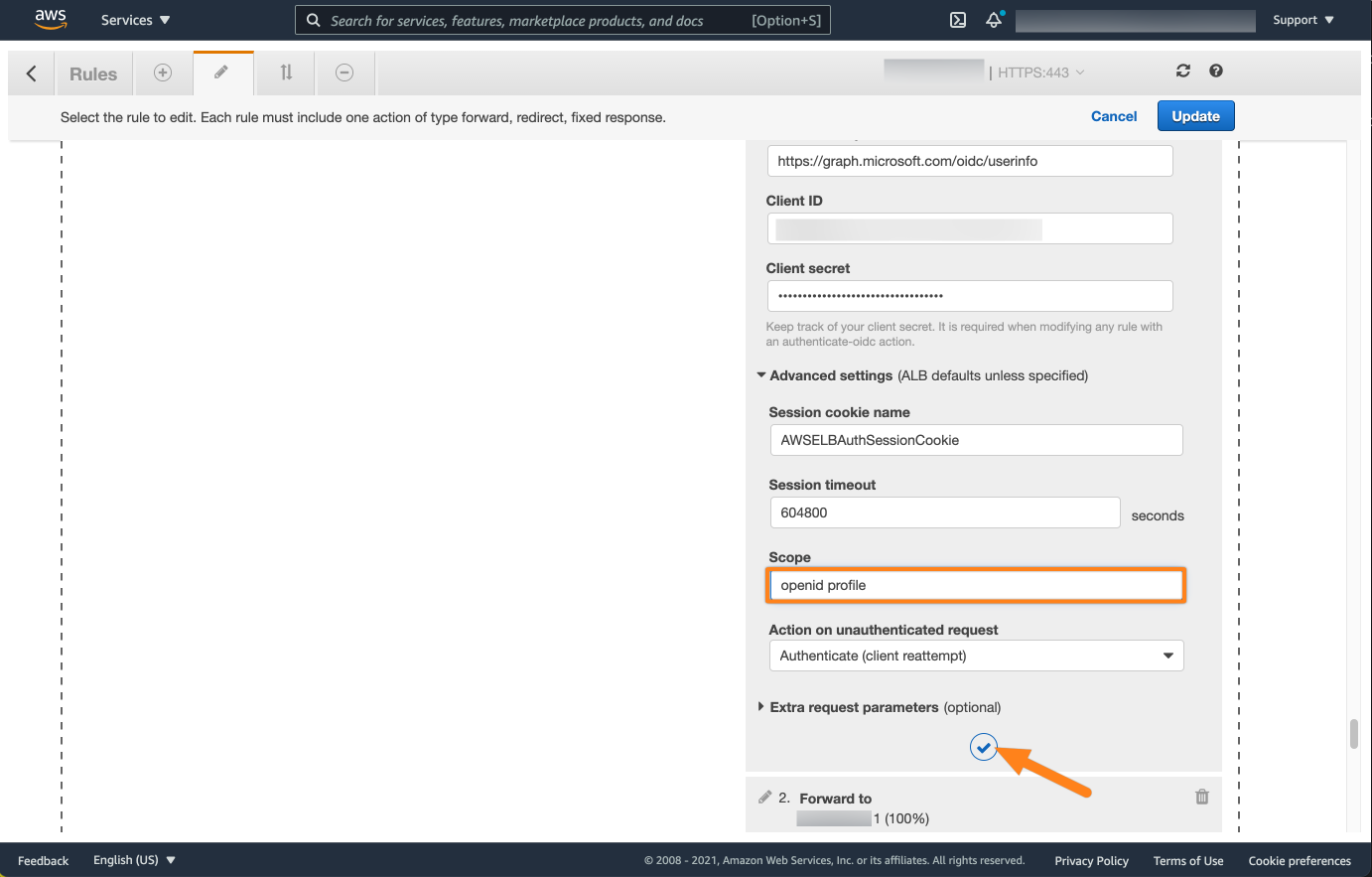
Task: Confirm the action with the blue checkmark
Action: click(983, 747)
